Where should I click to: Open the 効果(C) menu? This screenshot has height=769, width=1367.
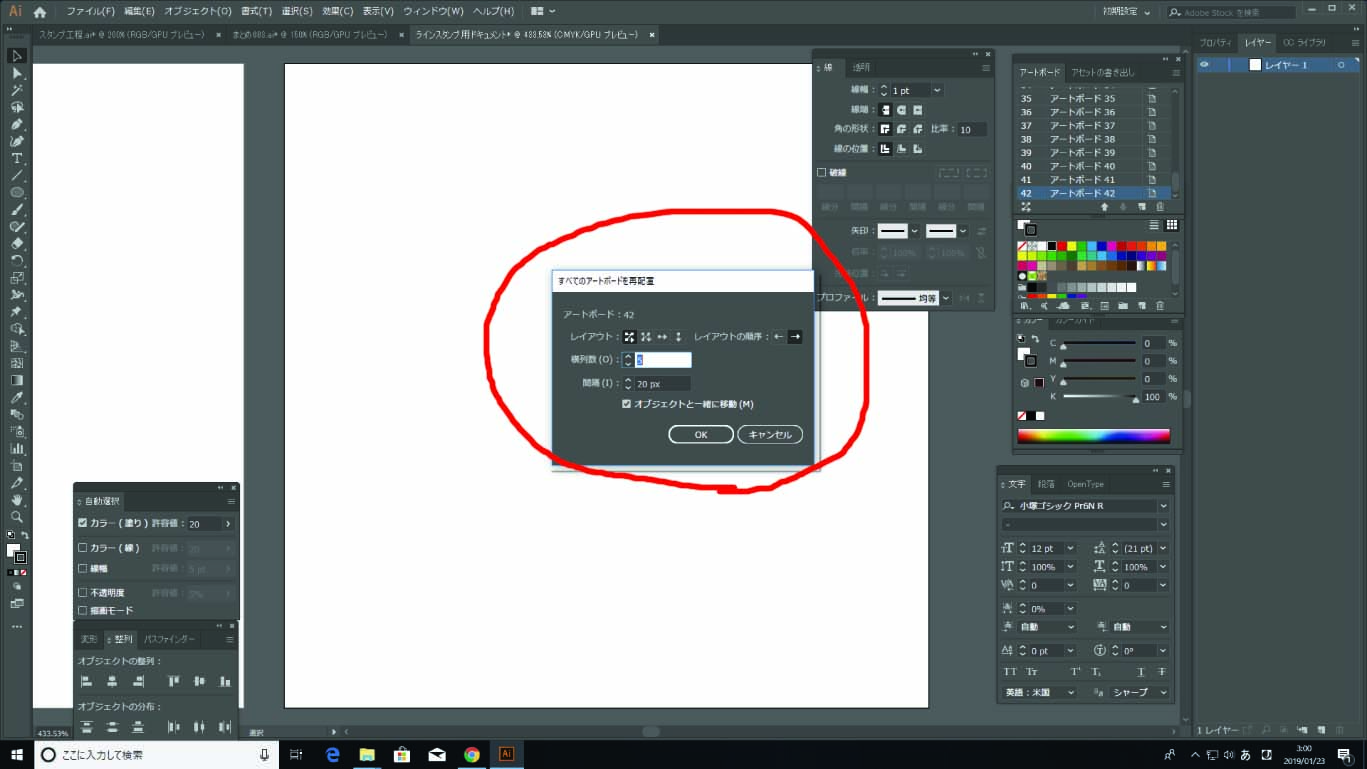337,11
